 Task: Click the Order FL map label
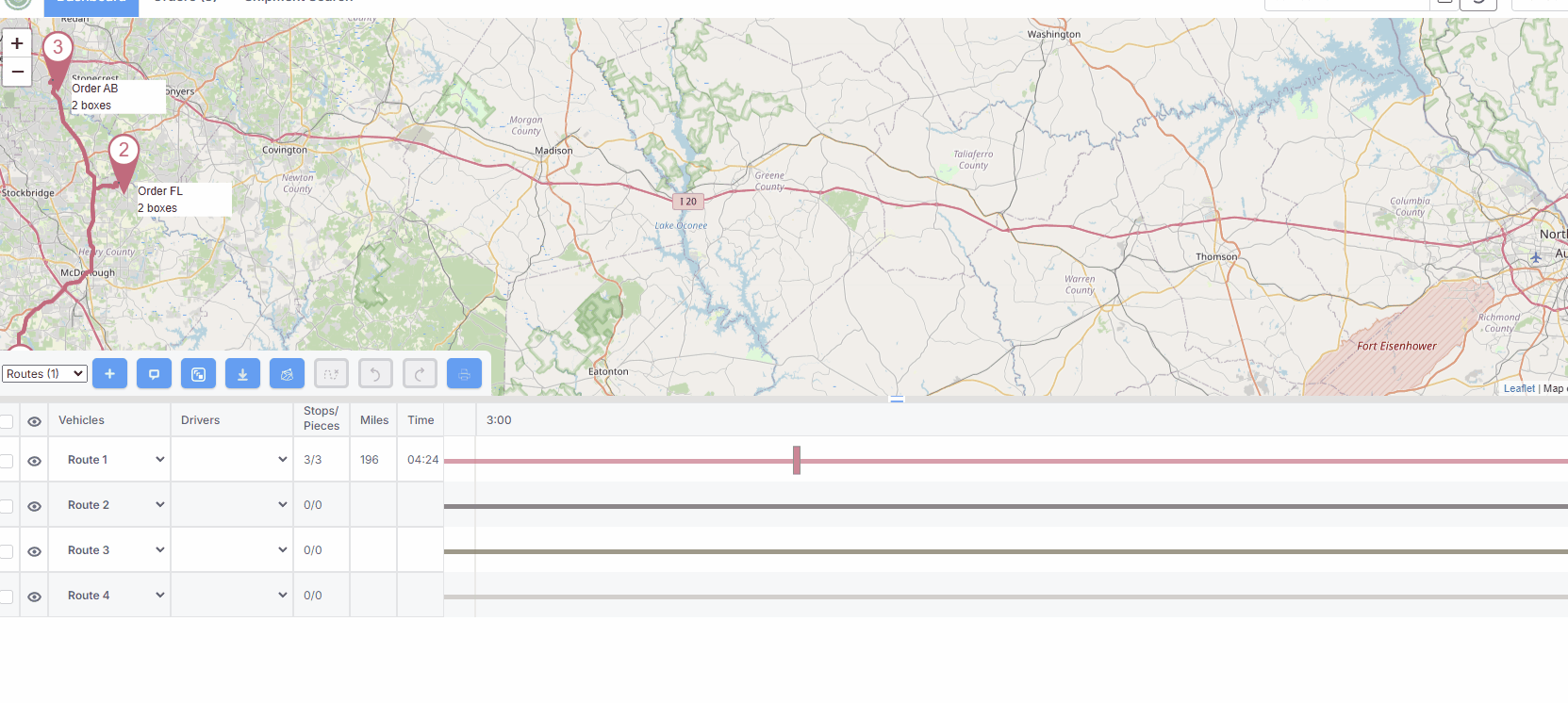184,200
